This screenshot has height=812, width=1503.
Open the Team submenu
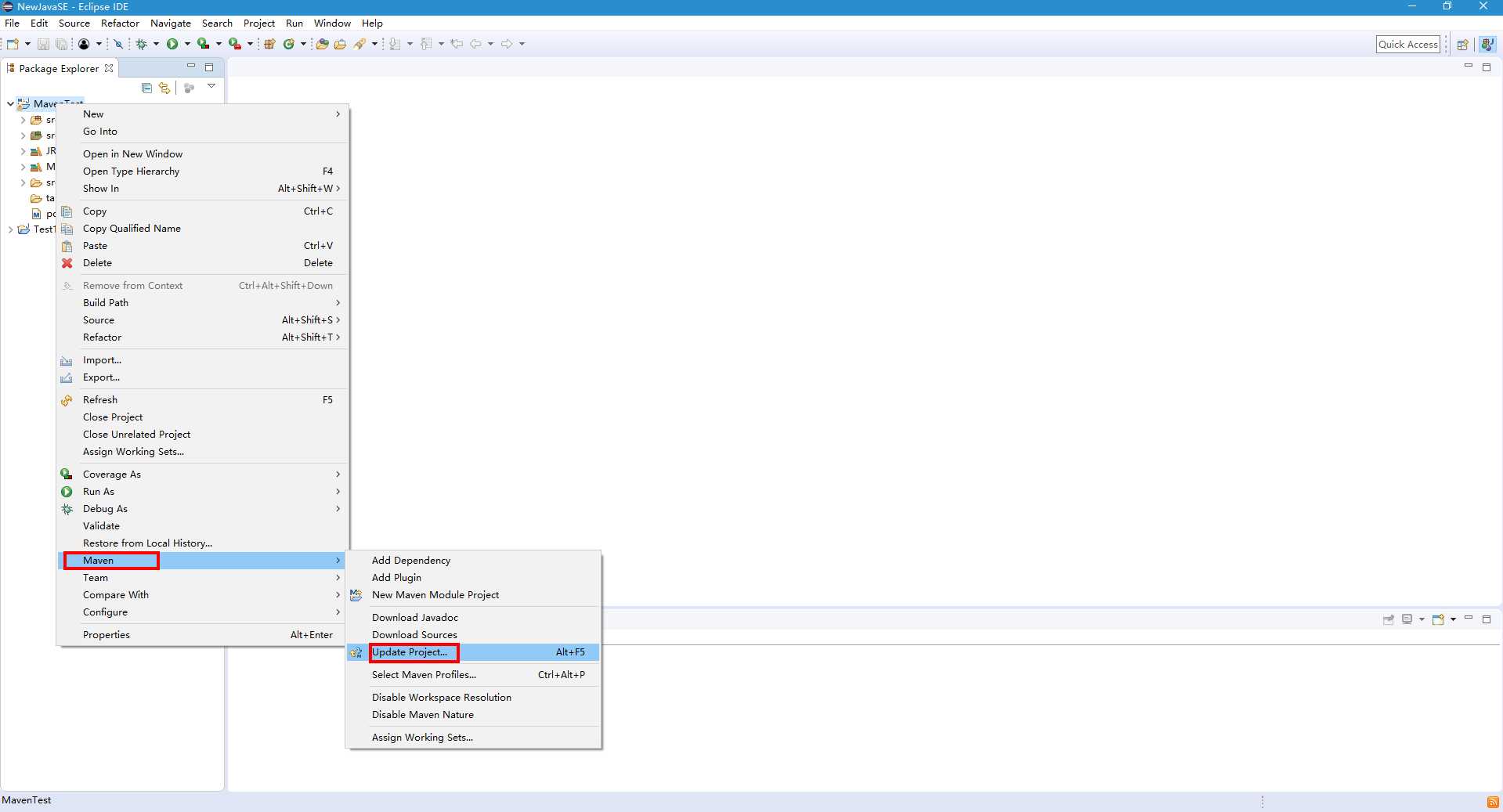tap(202, 578)
